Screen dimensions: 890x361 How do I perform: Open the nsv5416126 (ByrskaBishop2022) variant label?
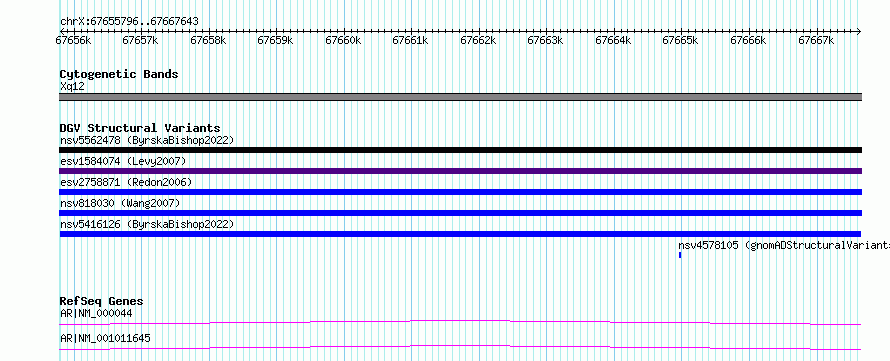[146, 225]
